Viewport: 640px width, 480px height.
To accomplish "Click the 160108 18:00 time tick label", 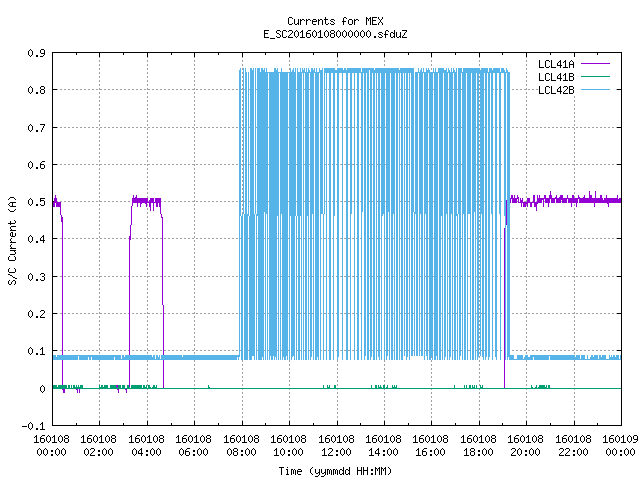I will coord(478,446).
